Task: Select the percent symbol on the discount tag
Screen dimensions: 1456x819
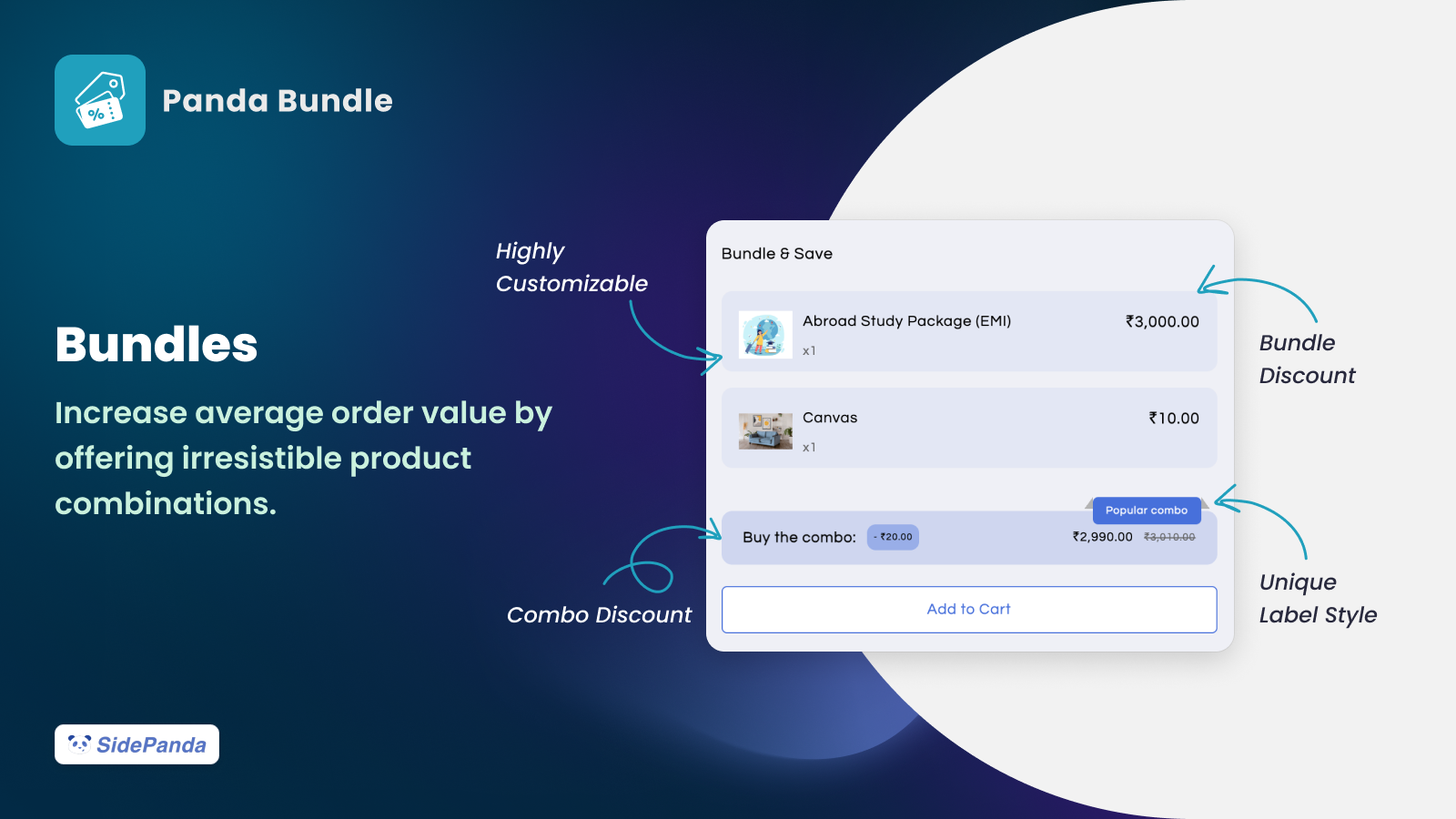Action: tap(94, 115)
